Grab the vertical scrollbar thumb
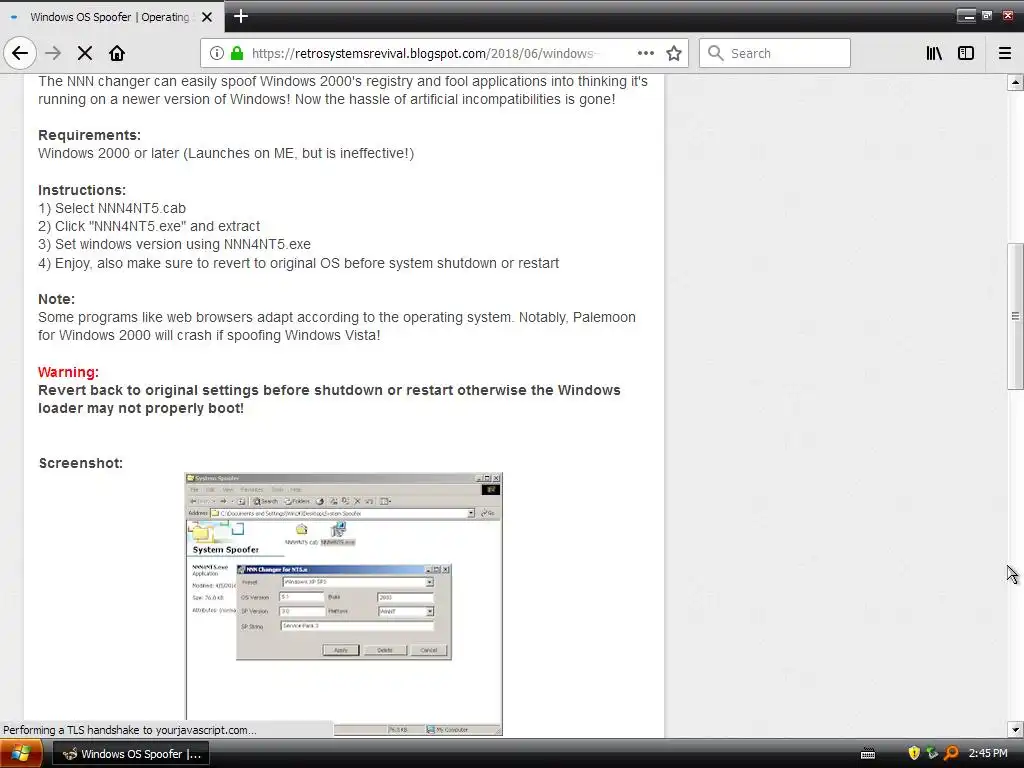This screenshot has height=768, width=1024. click(1015, 317)
